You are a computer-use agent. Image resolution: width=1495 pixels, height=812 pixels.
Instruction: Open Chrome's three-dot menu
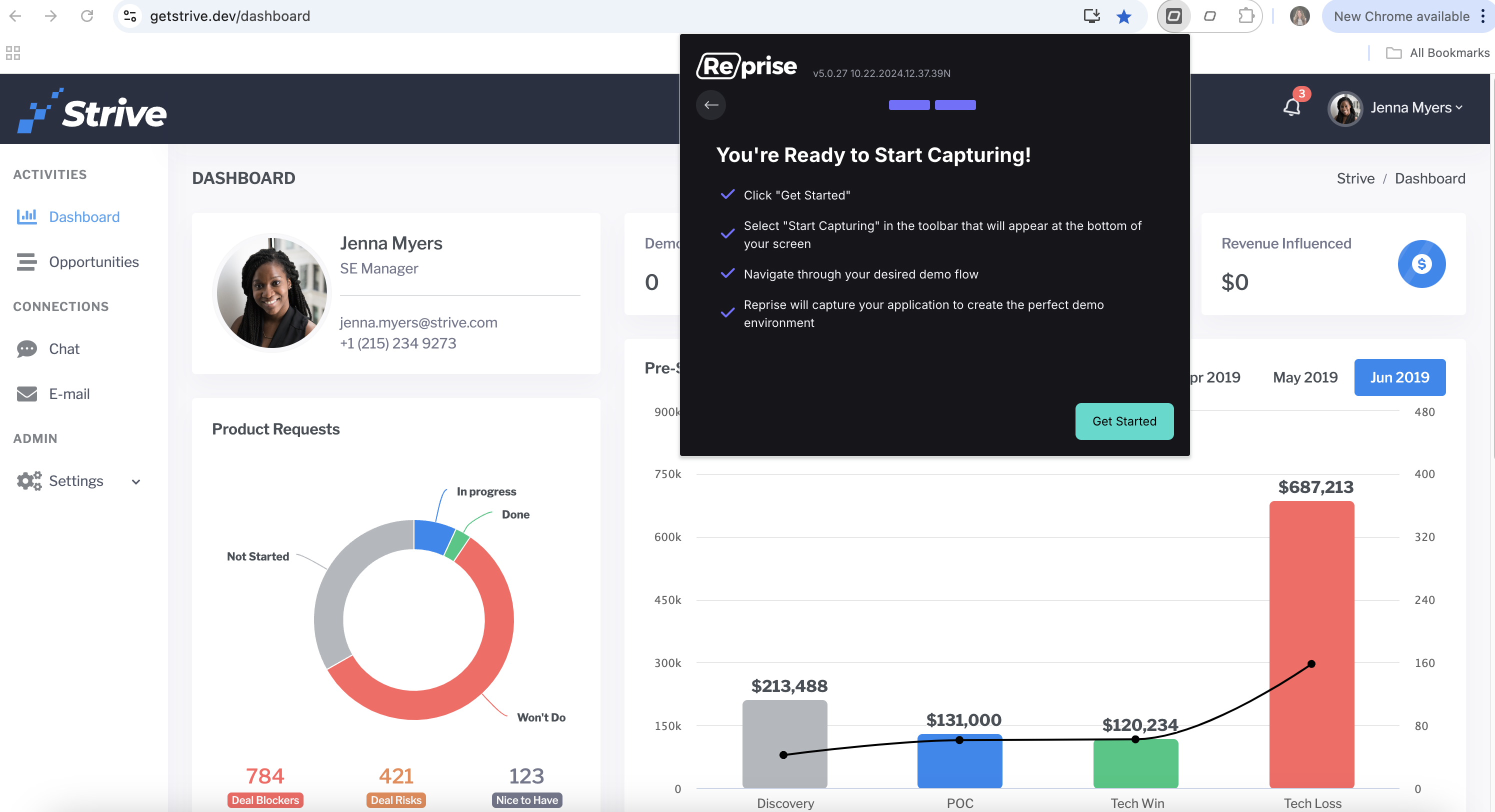(x=1483, y=16)
